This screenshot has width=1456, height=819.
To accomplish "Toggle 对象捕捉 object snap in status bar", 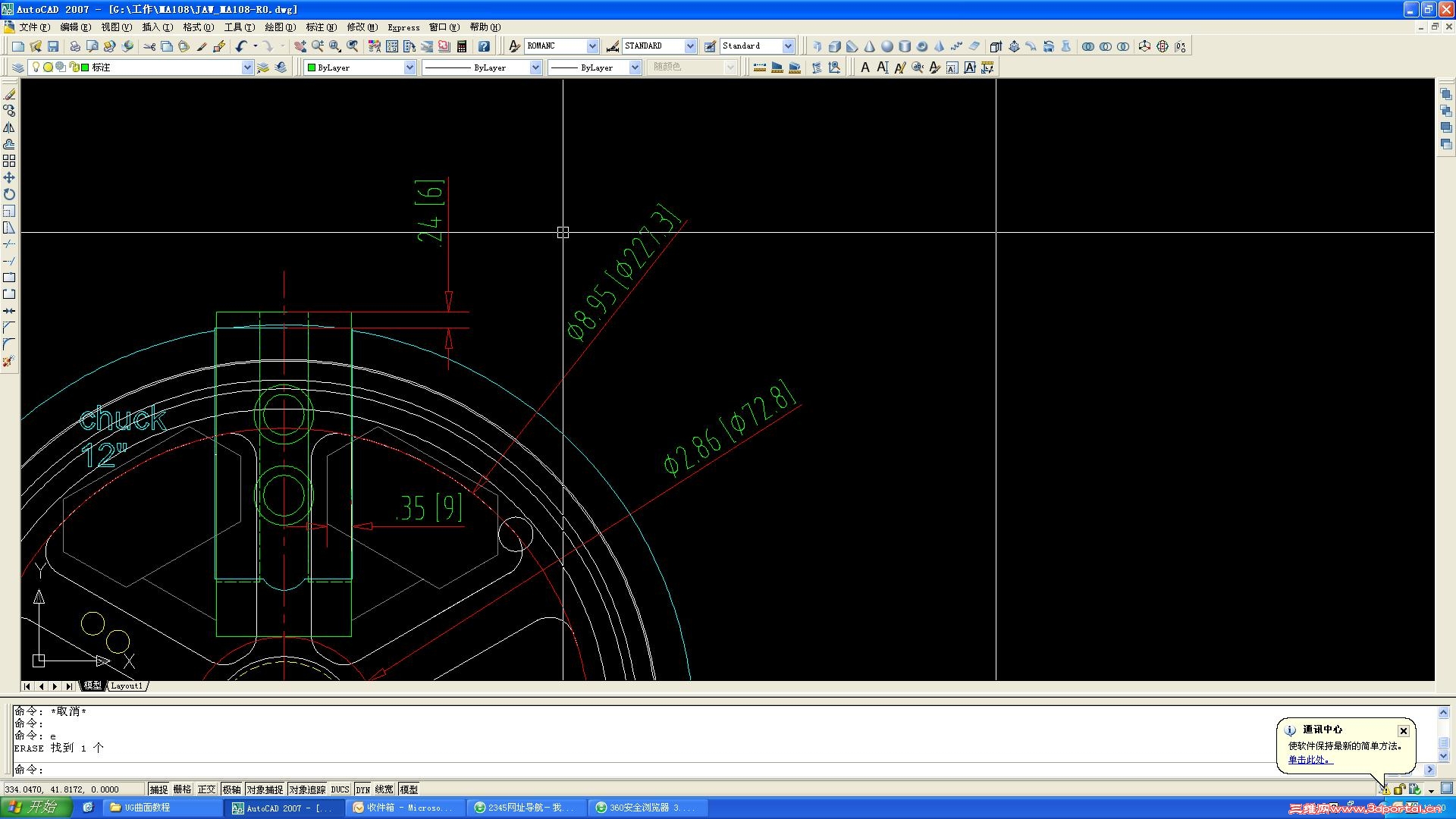I will 265,789.
